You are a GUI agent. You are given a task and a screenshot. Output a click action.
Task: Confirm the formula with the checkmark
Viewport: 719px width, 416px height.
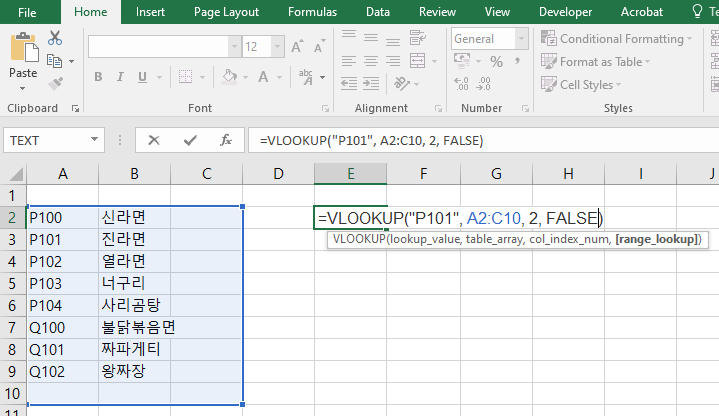pos(190,140)
